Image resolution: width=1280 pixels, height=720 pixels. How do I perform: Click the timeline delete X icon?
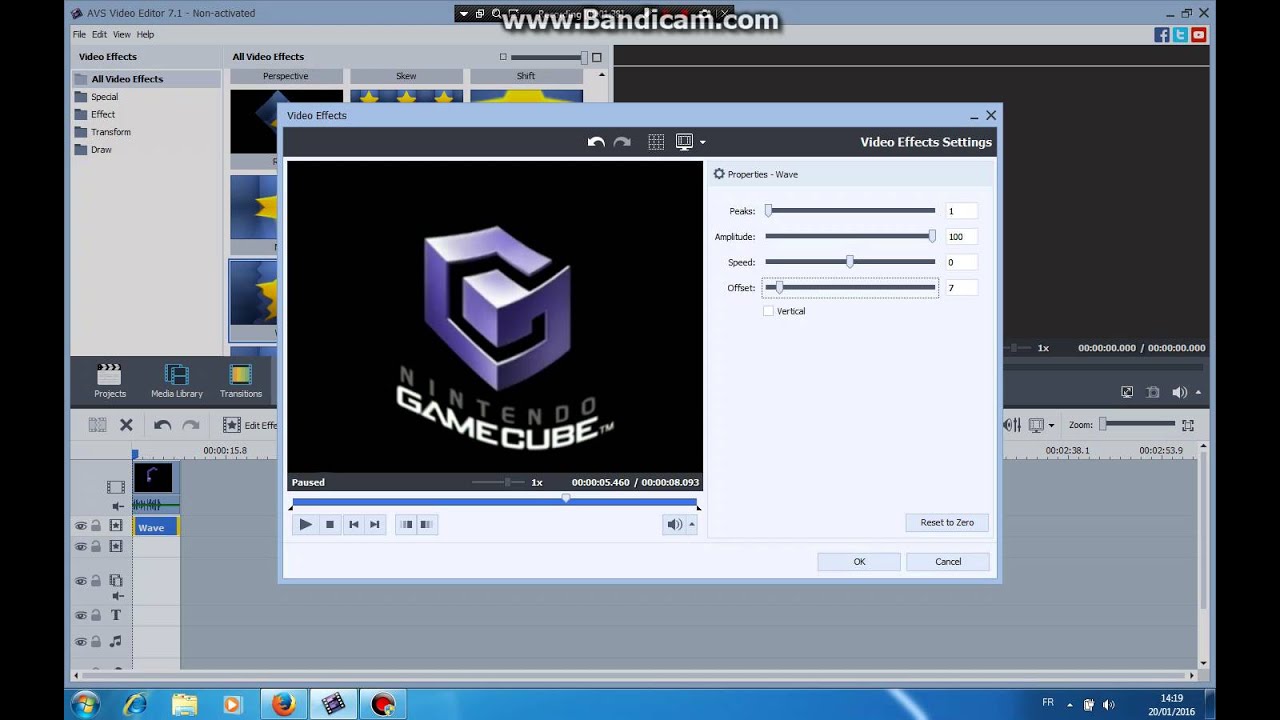(126, 425)
